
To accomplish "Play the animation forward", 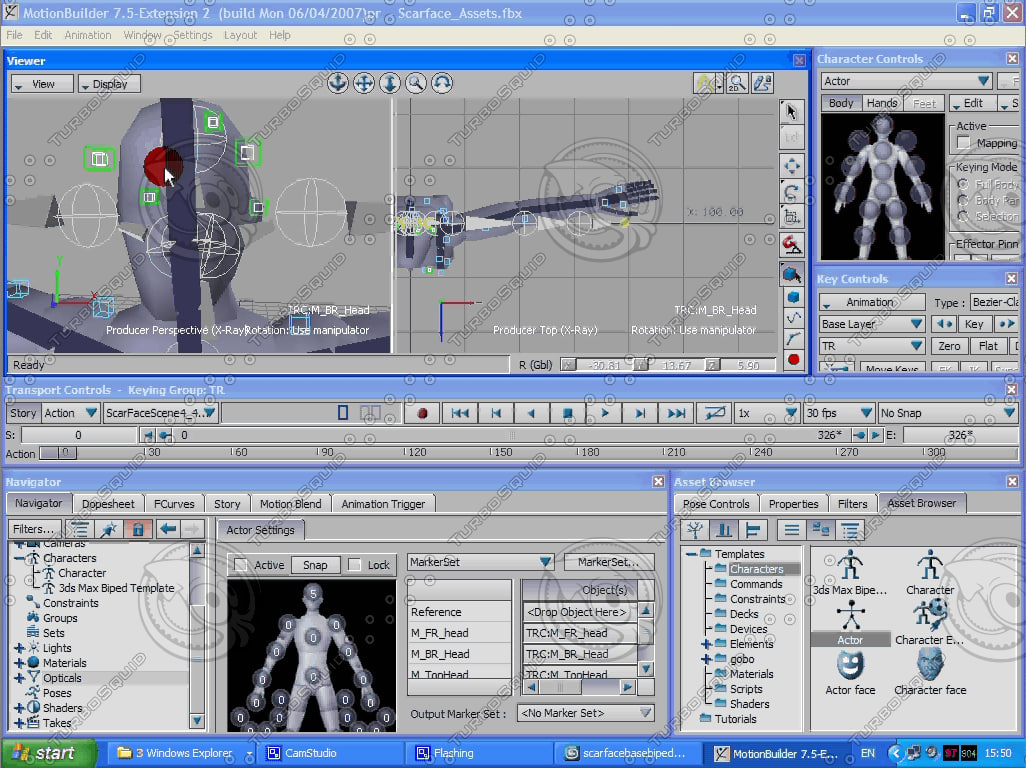I will click(x=605, y=413).
